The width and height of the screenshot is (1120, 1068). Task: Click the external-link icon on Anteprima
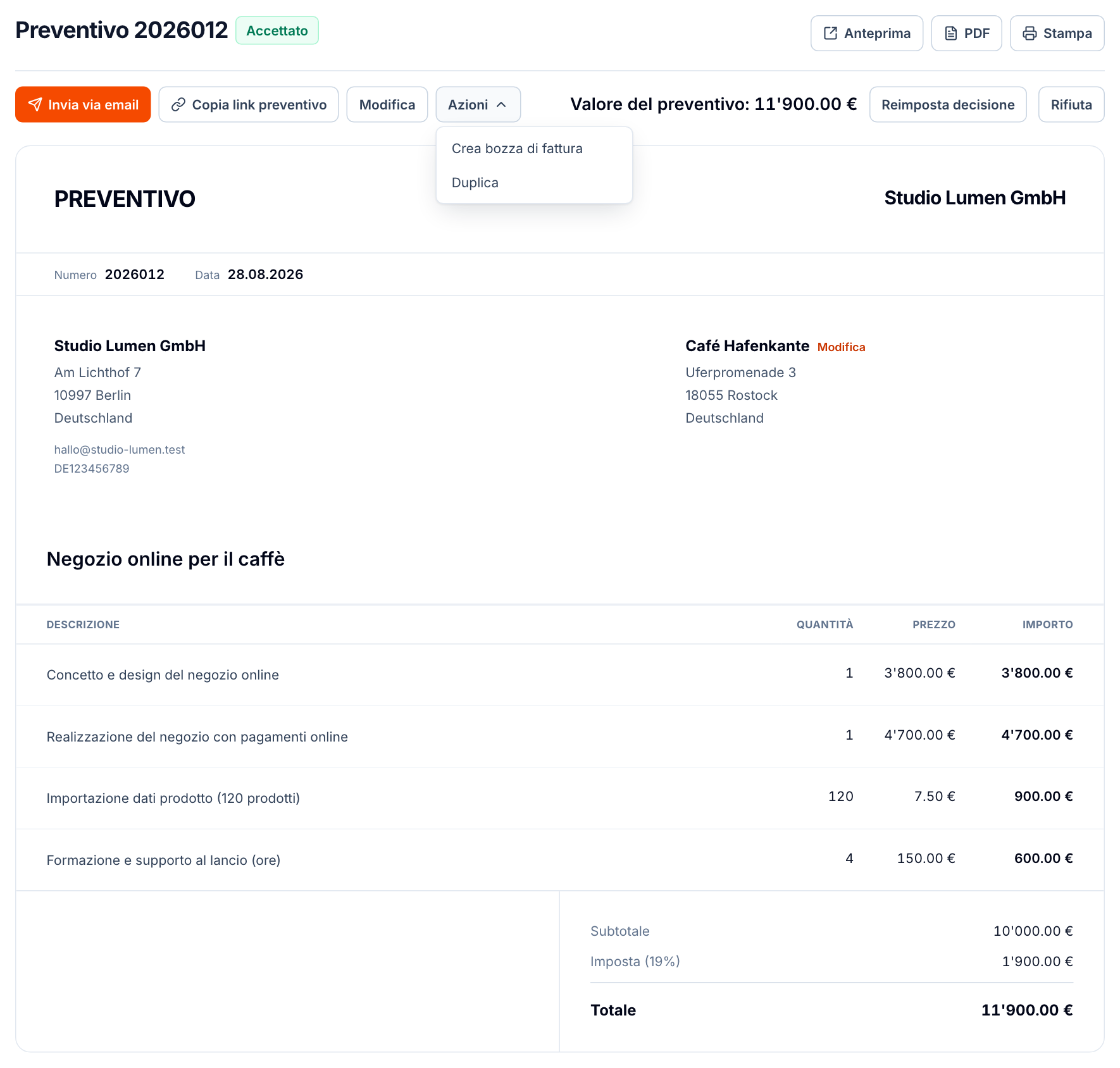tap(830, 34)
